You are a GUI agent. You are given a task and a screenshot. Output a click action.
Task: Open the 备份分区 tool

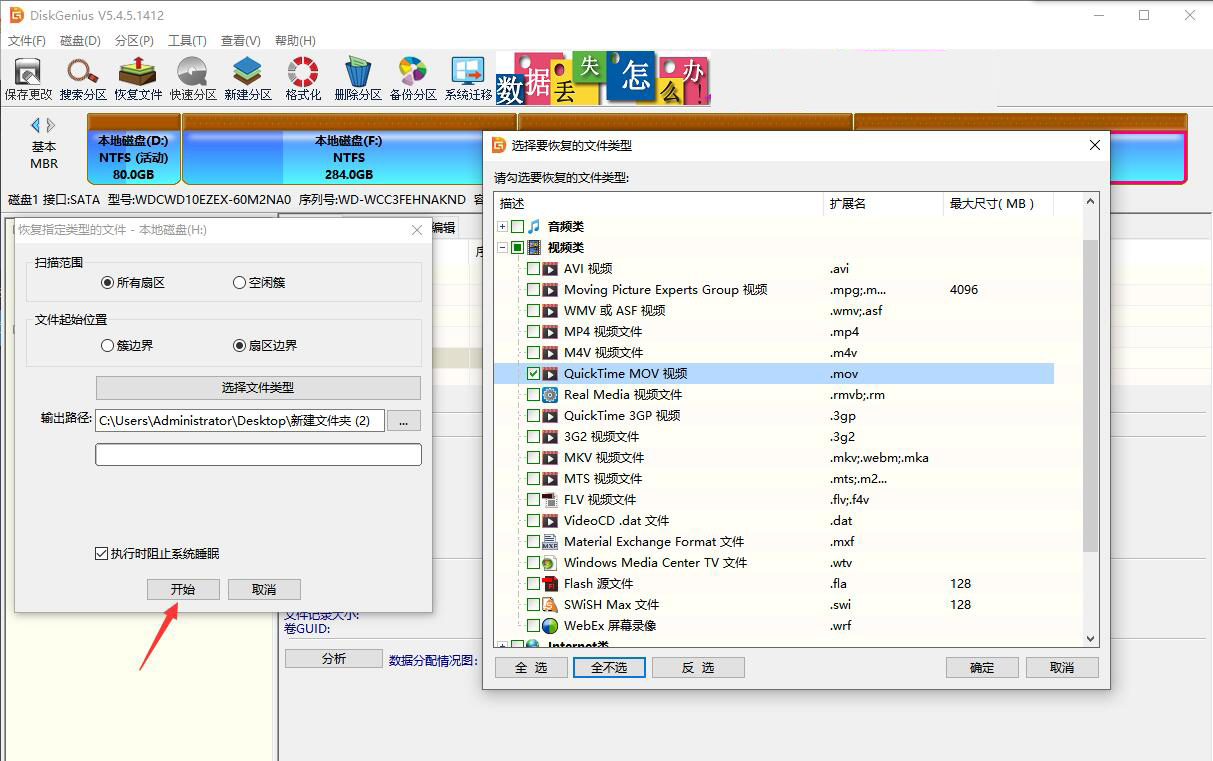tap(412, 77)
